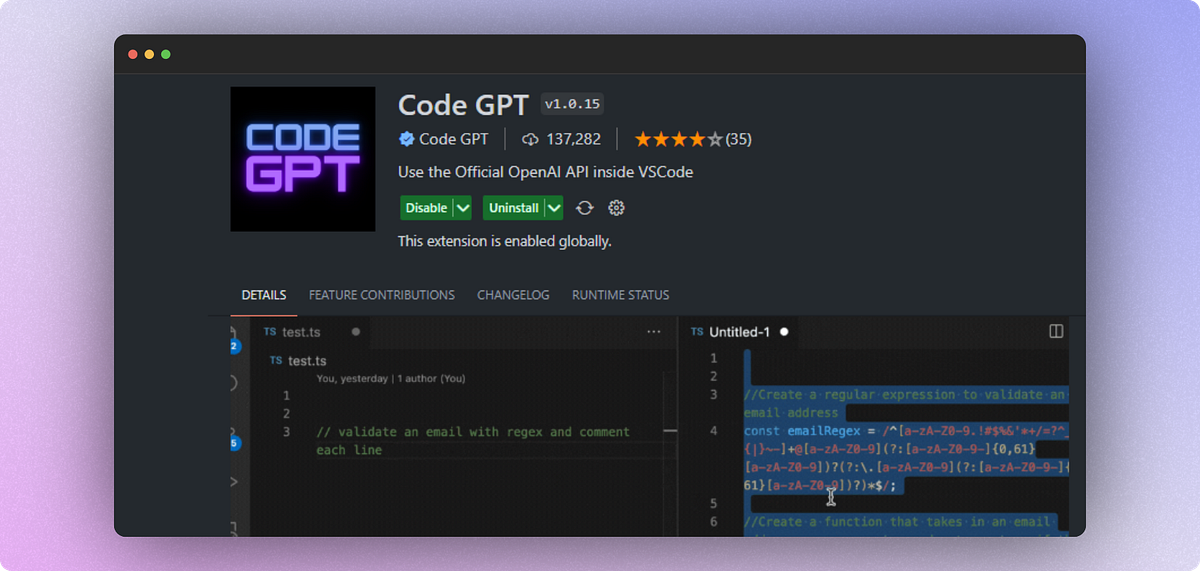Click the '//Create a function that takes' comment
The height and width of the screenshot is (571, 1200).
897,522
